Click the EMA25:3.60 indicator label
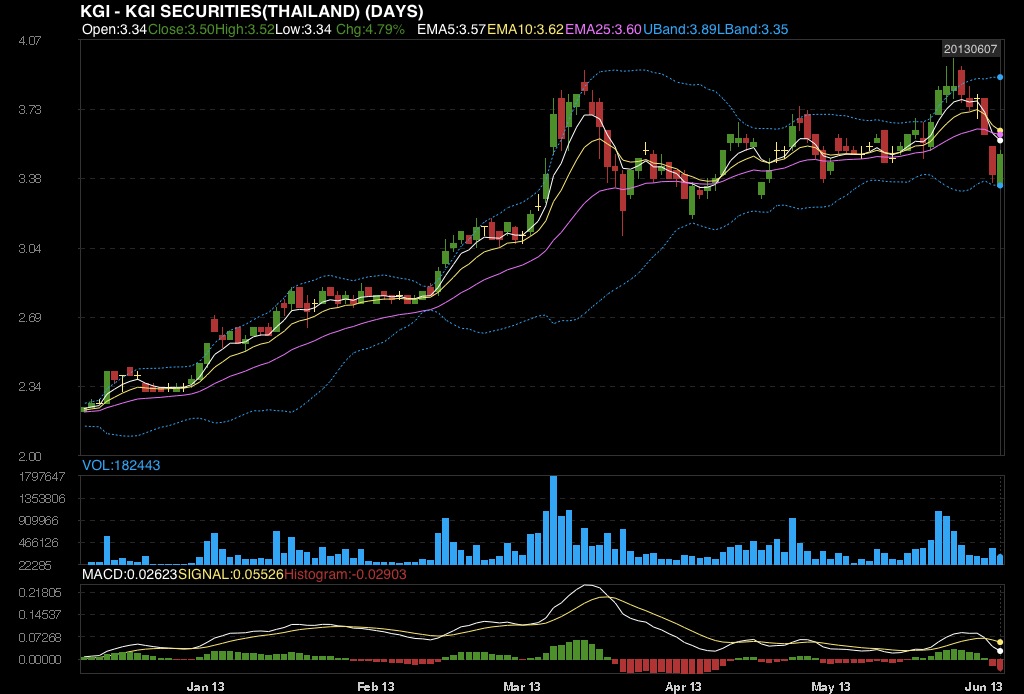Screen dimensions: 1024x694 [x=603, y=29]
